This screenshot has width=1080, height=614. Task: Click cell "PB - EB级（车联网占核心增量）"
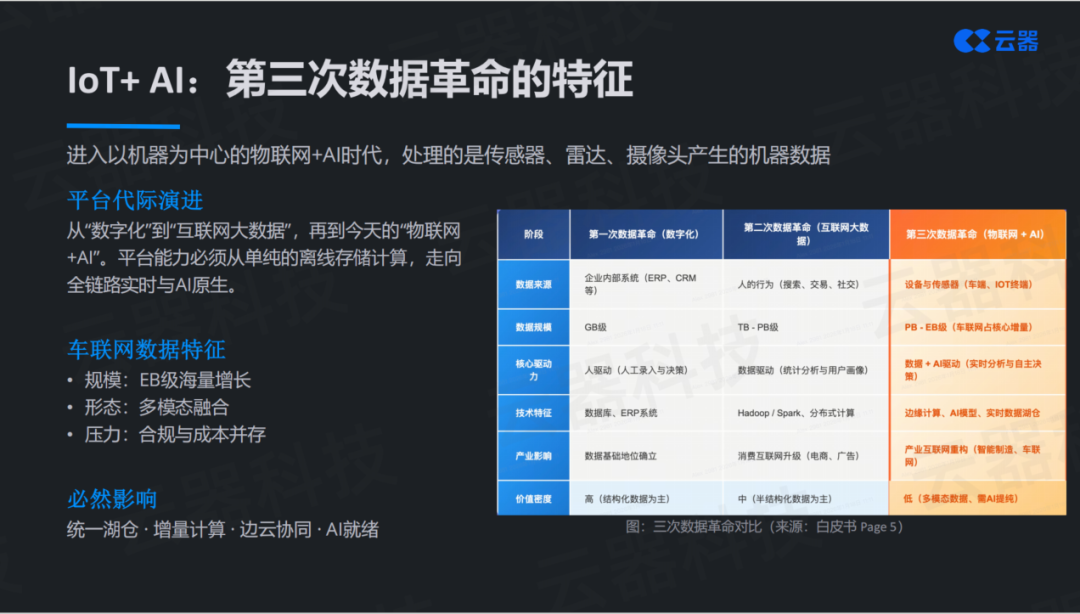(x=977, y=327)
